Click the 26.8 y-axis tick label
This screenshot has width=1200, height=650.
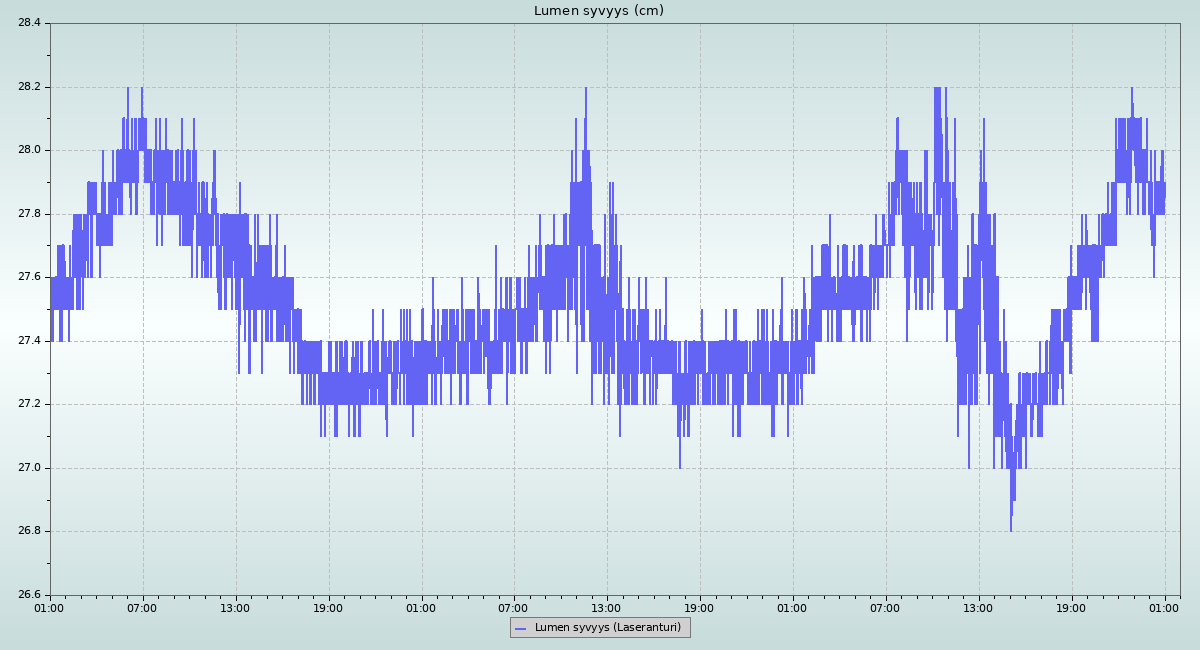29,531
